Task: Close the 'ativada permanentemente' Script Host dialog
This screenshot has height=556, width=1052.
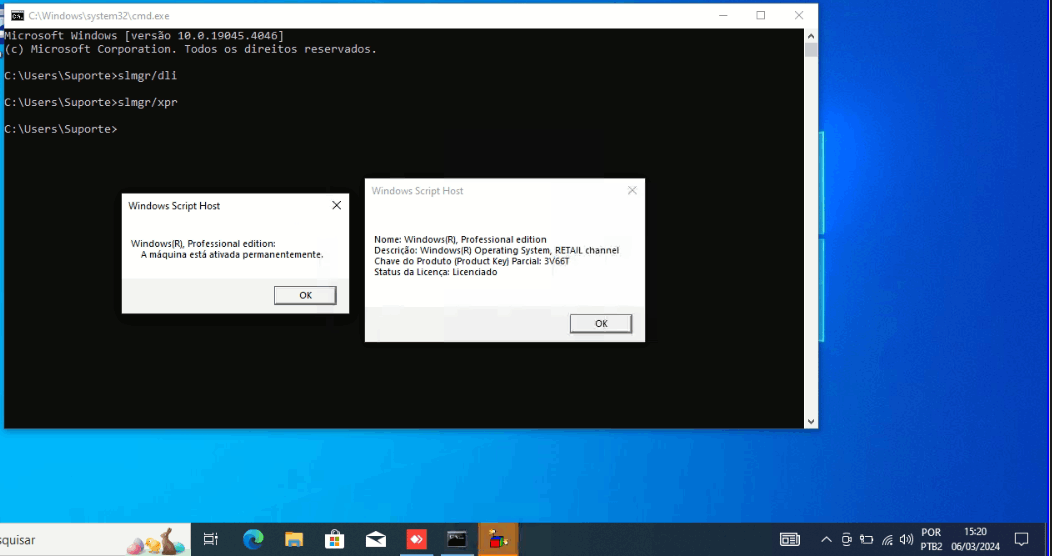Action: click(337, 205)
